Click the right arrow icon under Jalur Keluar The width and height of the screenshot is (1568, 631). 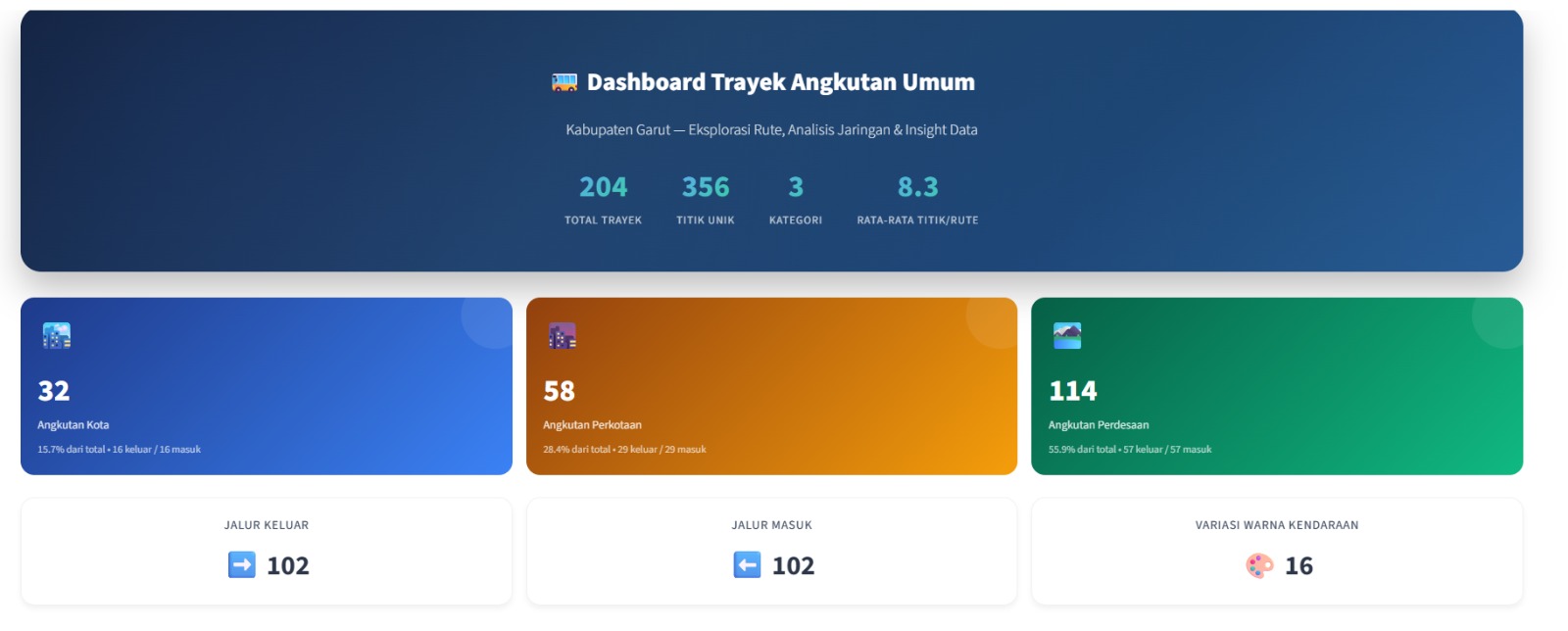coord(242,565)
